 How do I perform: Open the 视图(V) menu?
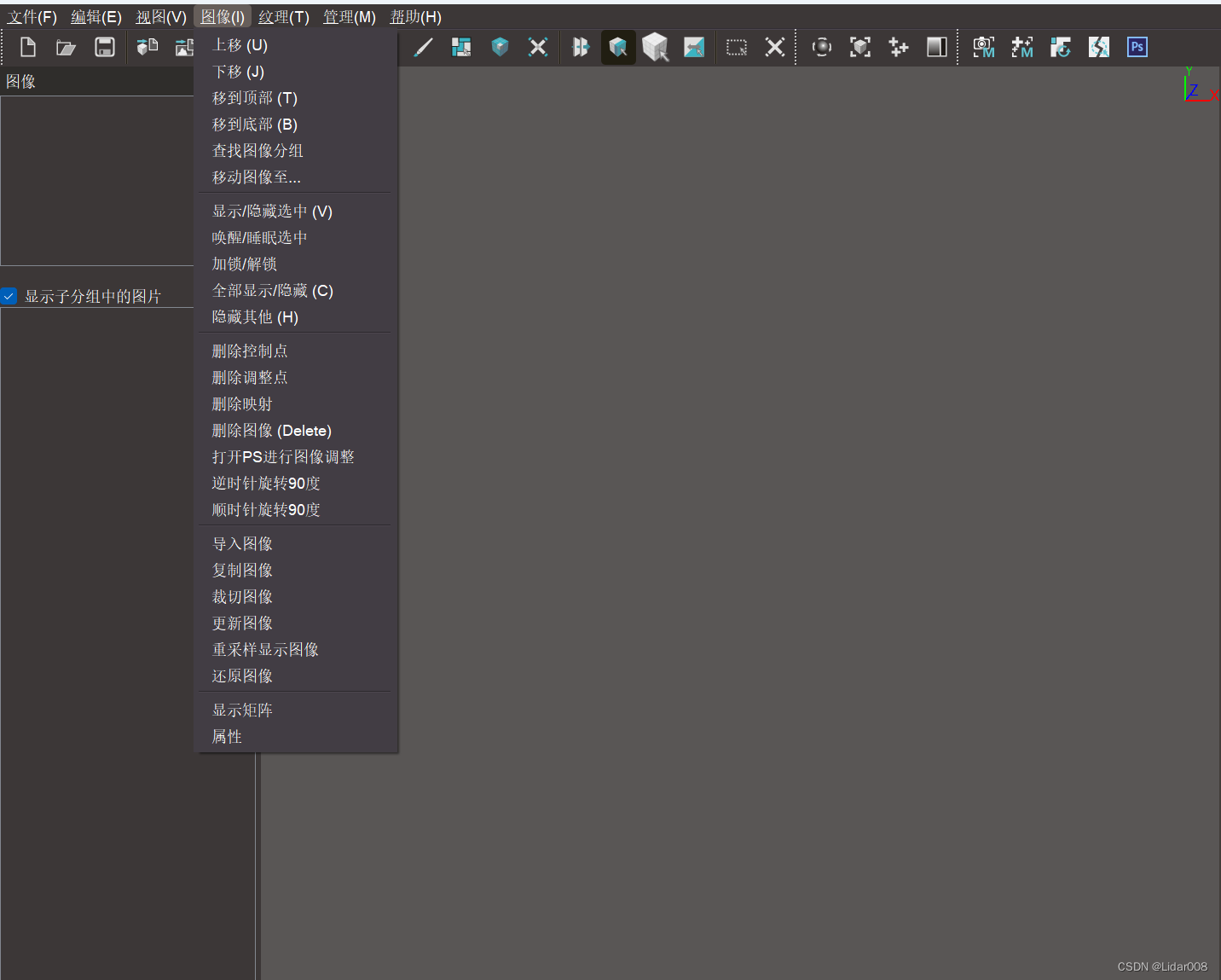click(161, 17)
